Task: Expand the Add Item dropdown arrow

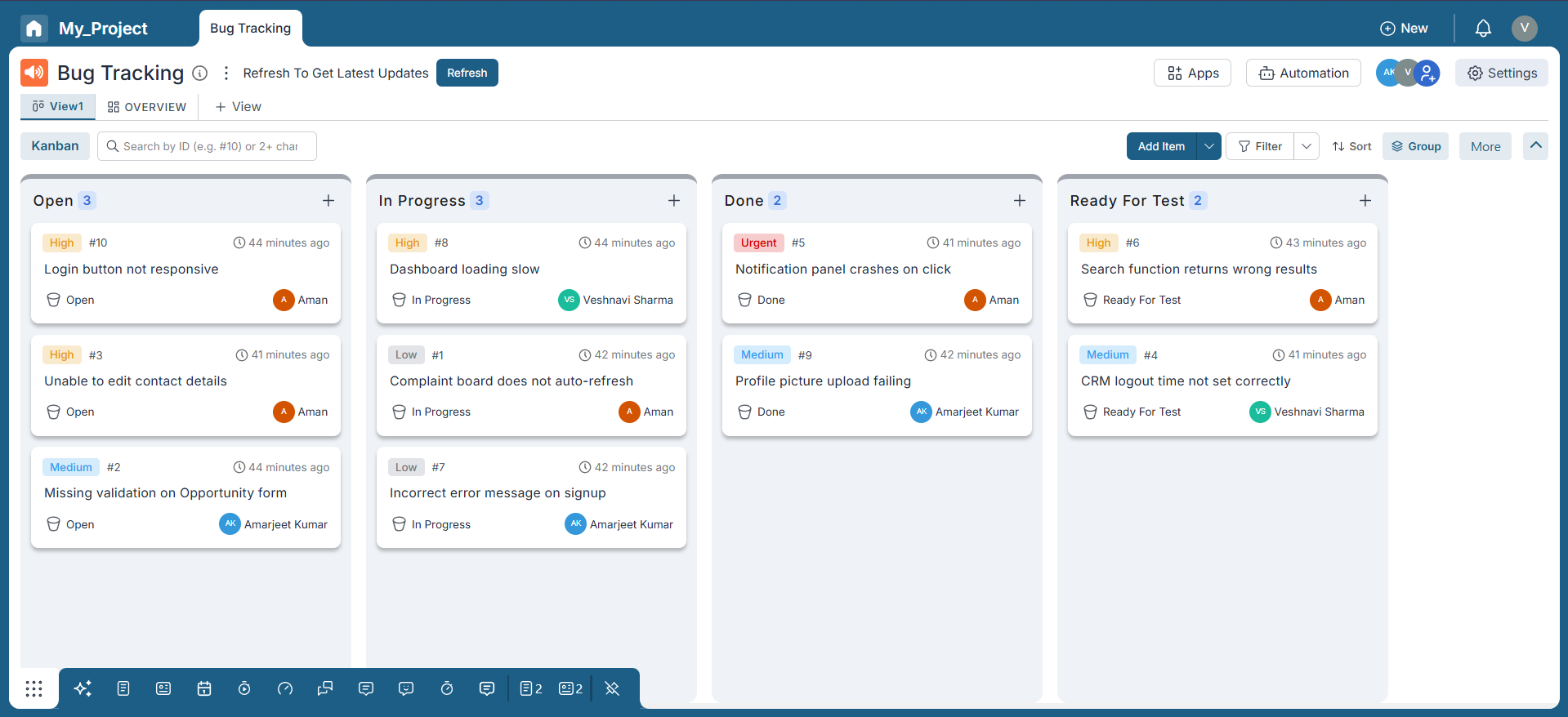Action: (1208, 146)
